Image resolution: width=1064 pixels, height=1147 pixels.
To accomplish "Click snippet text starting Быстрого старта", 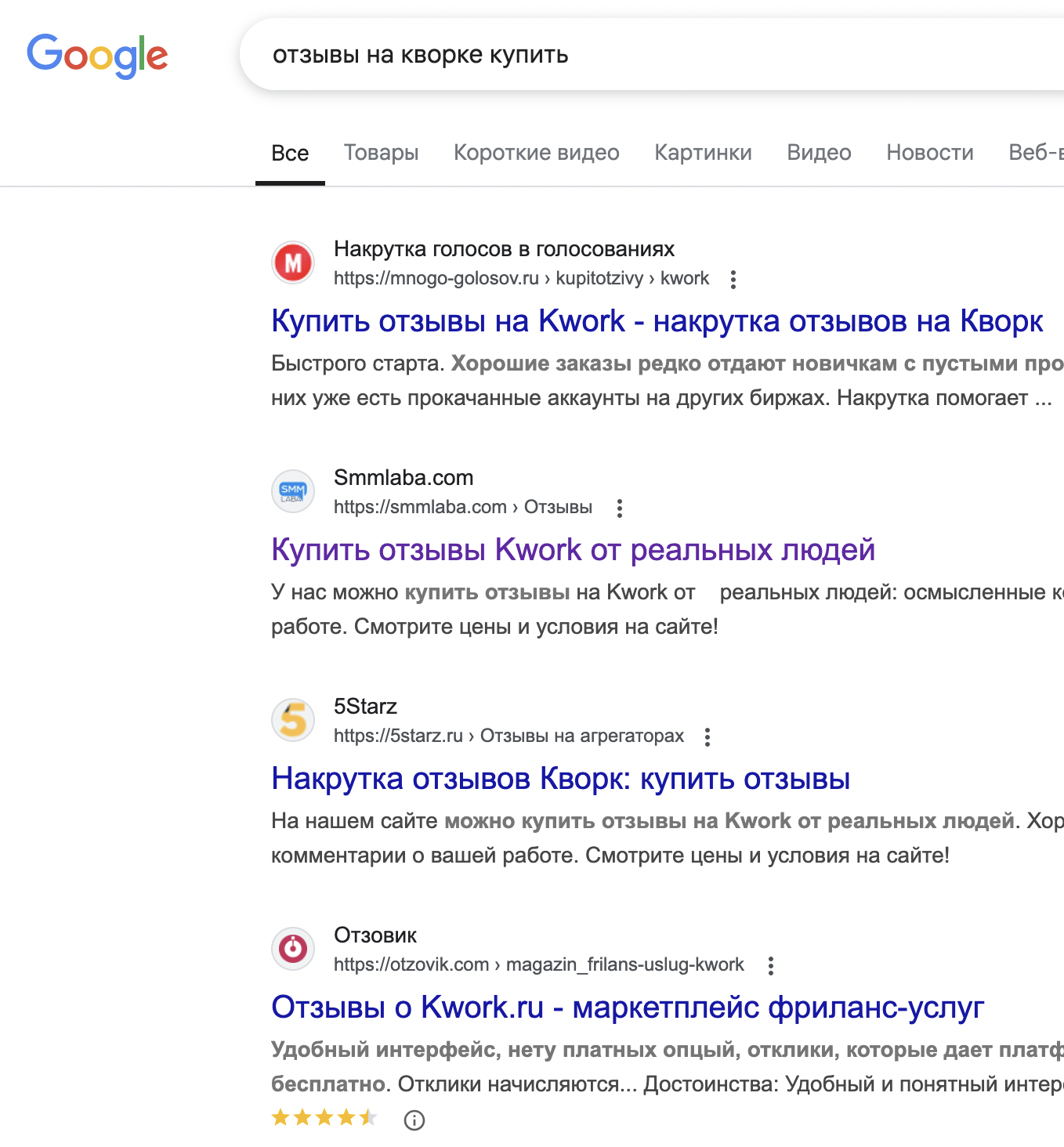I will 668,381.
